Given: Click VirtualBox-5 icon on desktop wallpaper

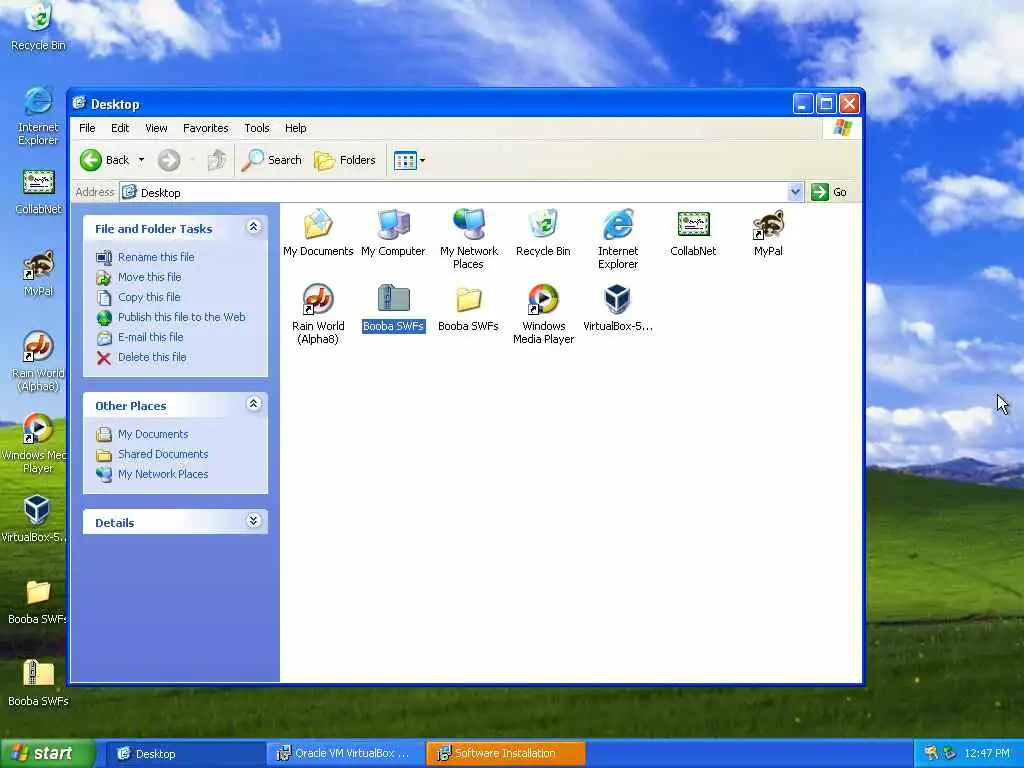Looking at the screenshot, I should pos(37,511).
